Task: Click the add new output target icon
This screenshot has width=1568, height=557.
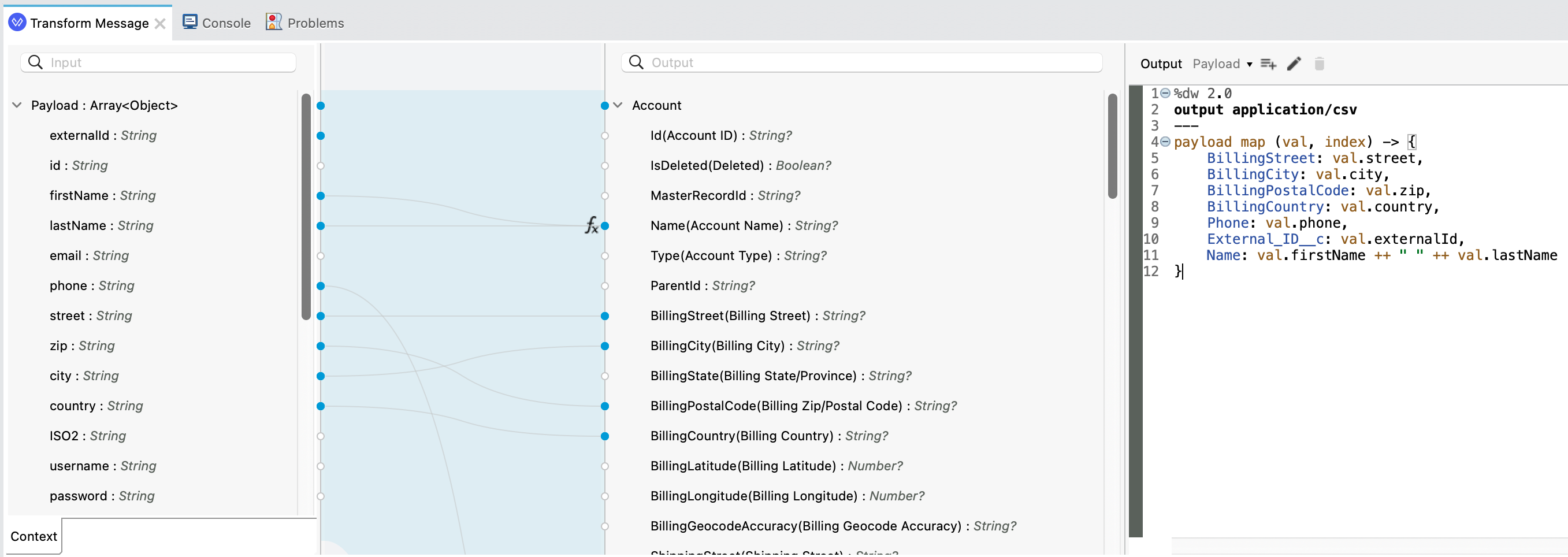Action: [1268, 64]
